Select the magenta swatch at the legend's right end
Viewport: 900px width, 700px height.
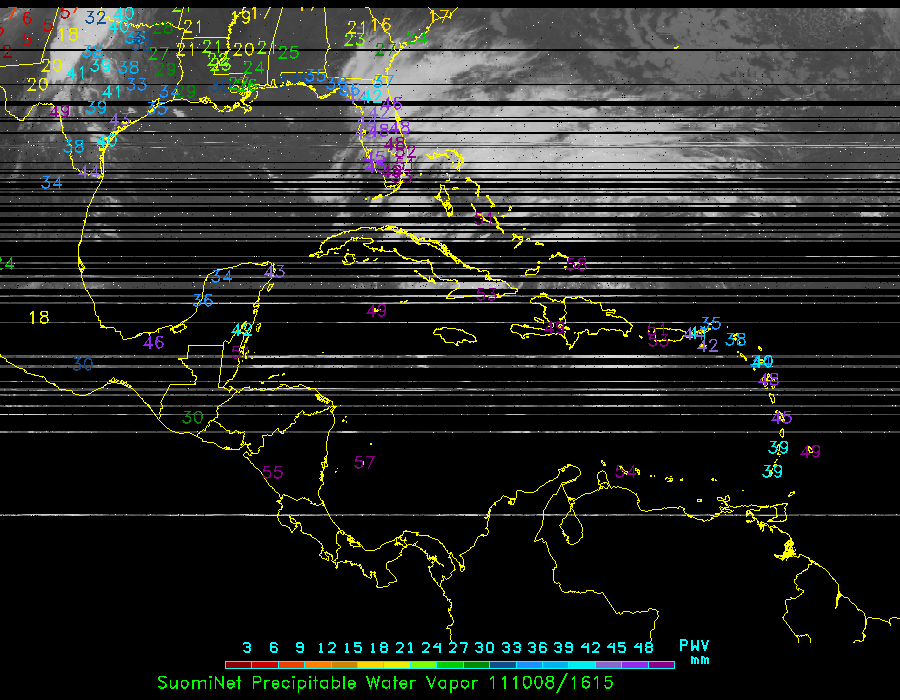662,664
